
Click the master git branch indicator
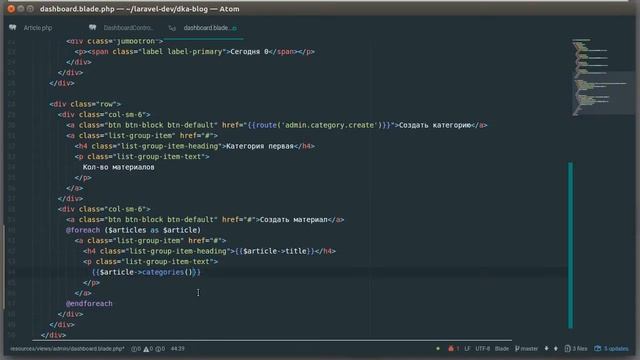coord(526,349)
